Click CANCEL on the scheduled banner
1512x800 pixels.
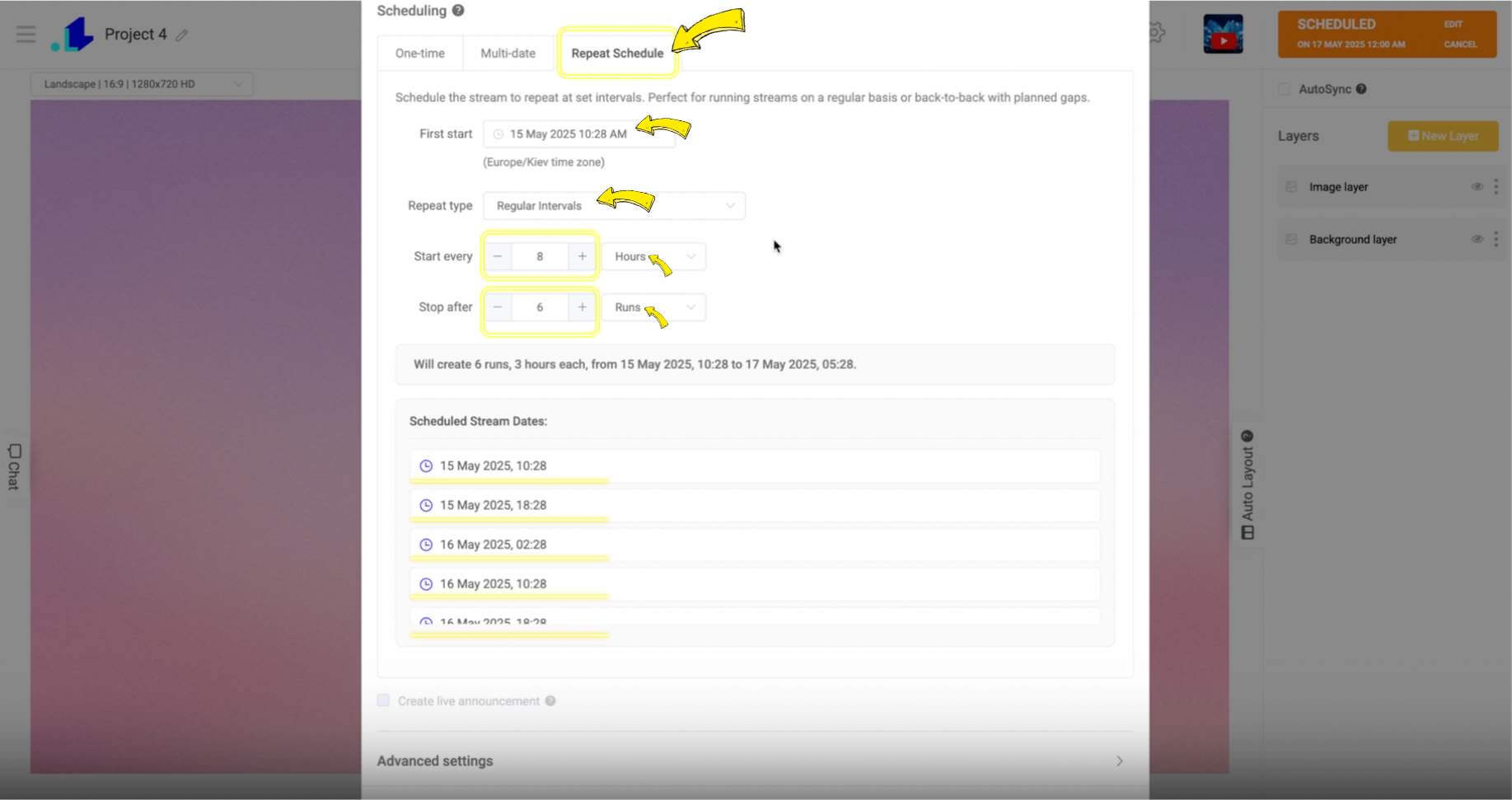click(x=1460, y=44)
